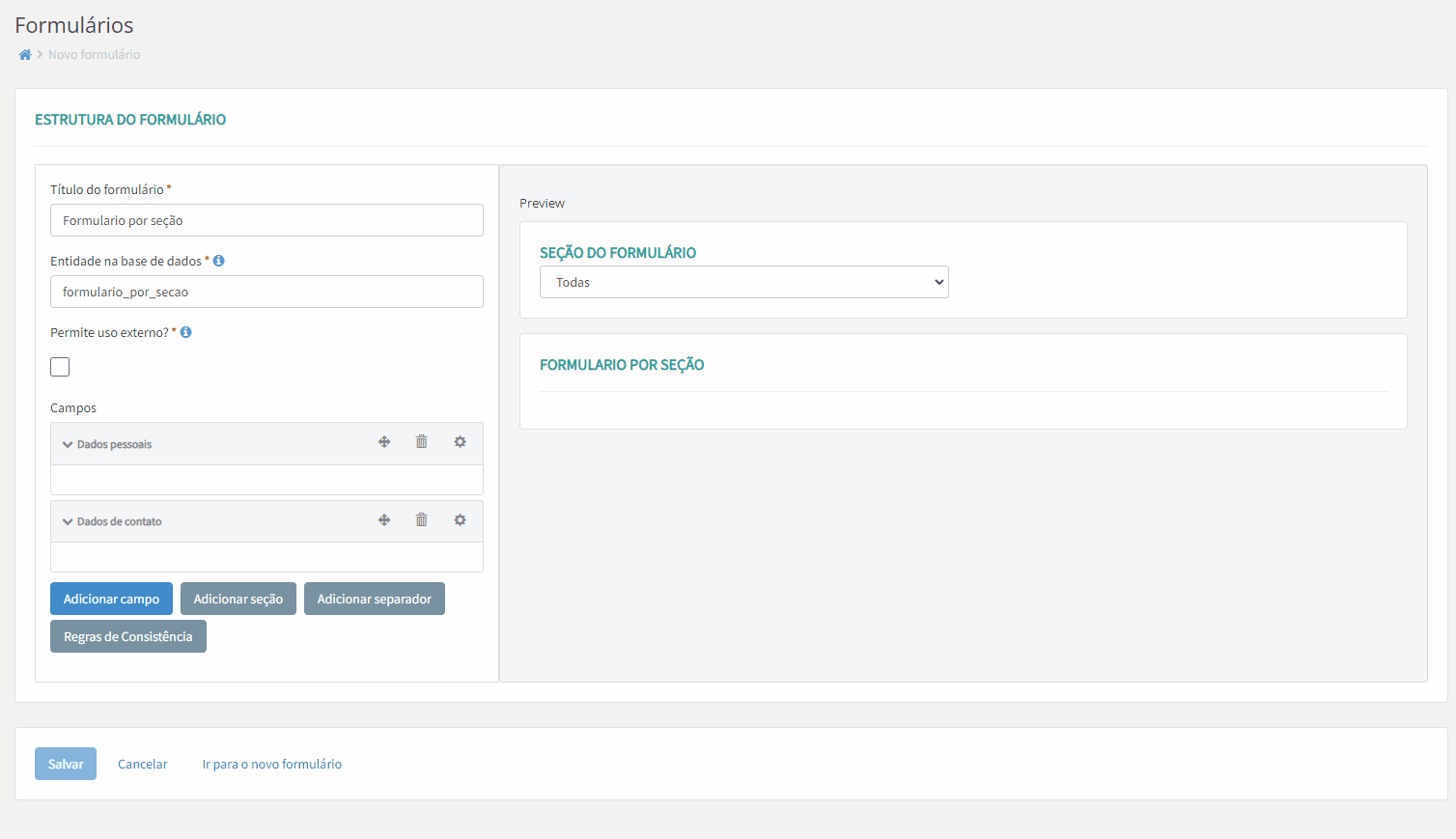Open settings gear for Dados pessoais

tap(461, 442)
